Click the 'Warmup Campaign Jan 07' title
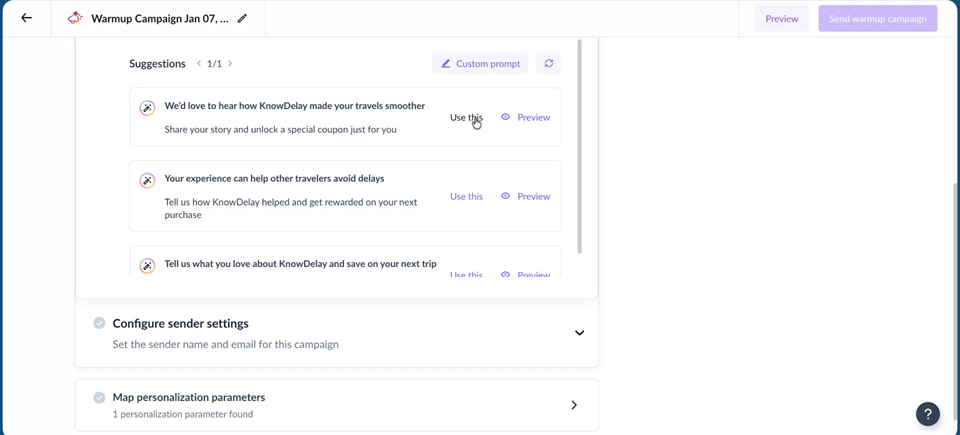 click(x=160, y=18)
